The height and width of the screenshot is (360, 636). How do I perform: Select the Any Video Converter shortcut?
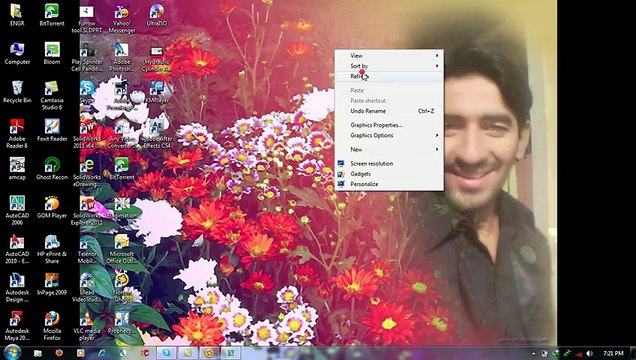[x=122, y=134]
